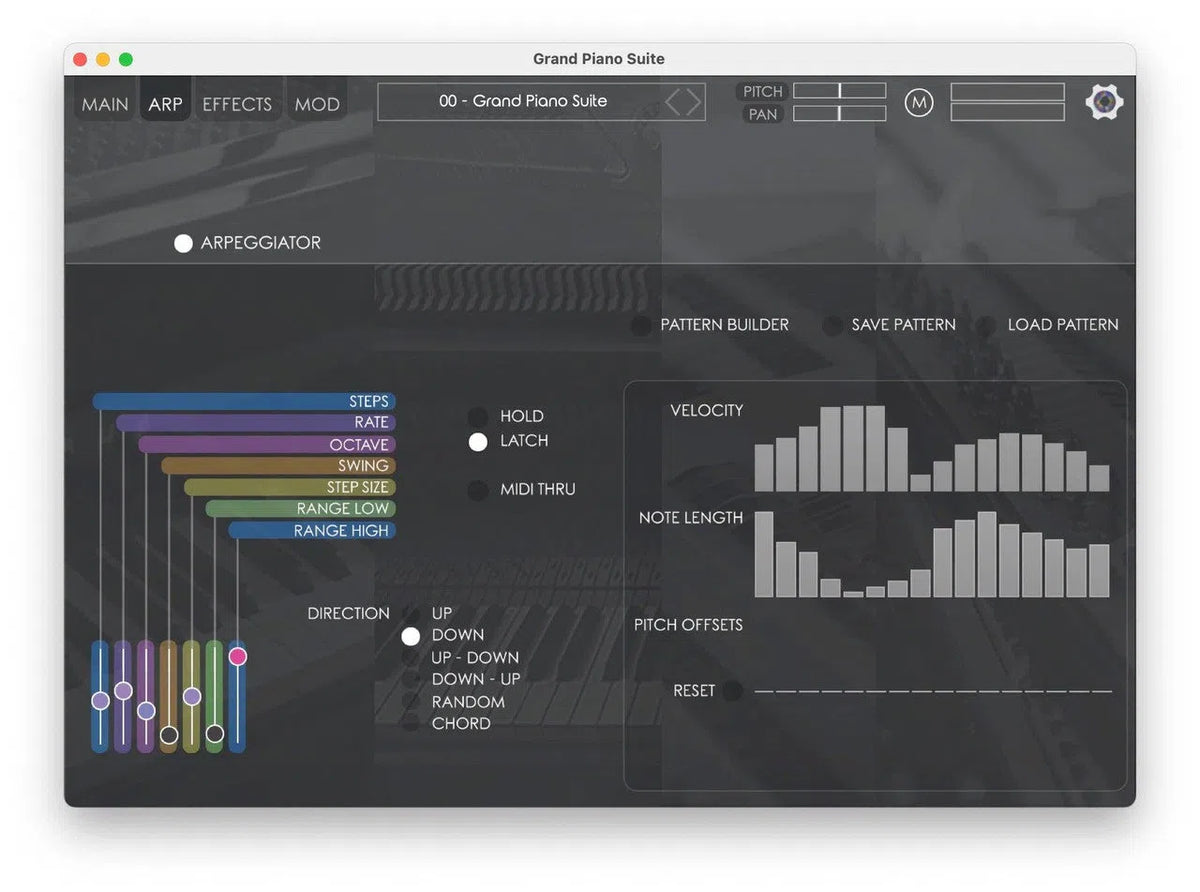Open the Mod tab
This screenshot has height=892, width=1200.
317,103
